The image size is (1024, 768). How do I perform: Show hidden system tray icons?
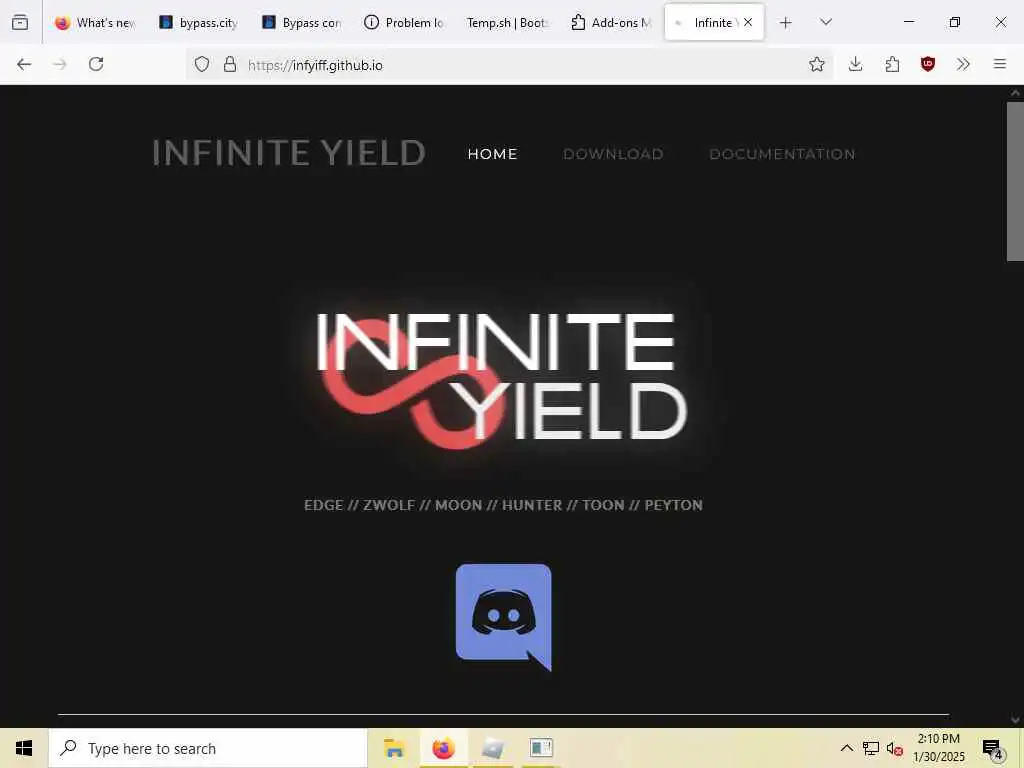(x=846, y=748)
